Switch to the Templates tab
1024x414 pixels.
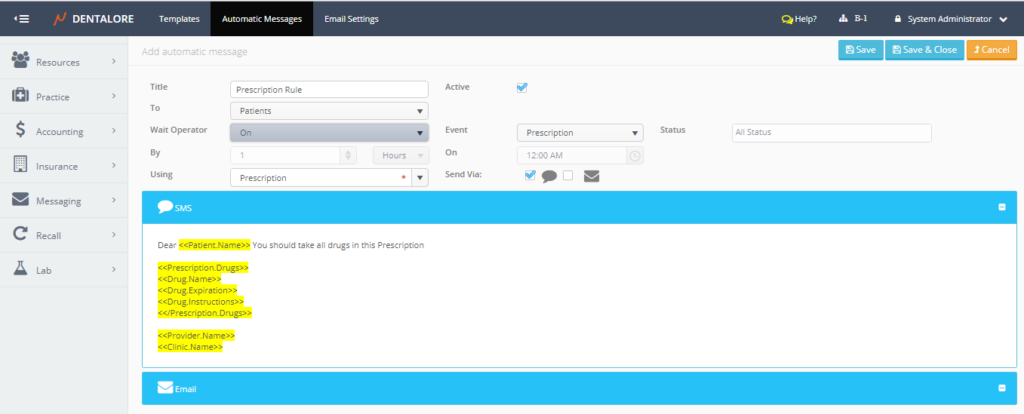point(179,18)
